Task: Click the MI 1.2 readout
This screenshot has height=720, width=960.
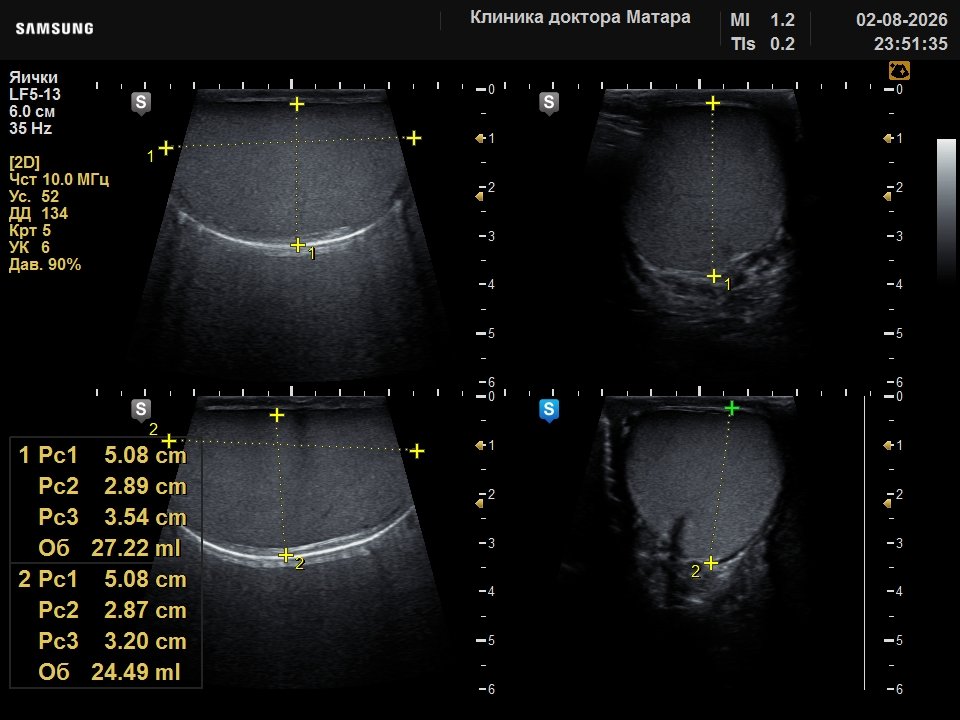Action: (762, 20)
